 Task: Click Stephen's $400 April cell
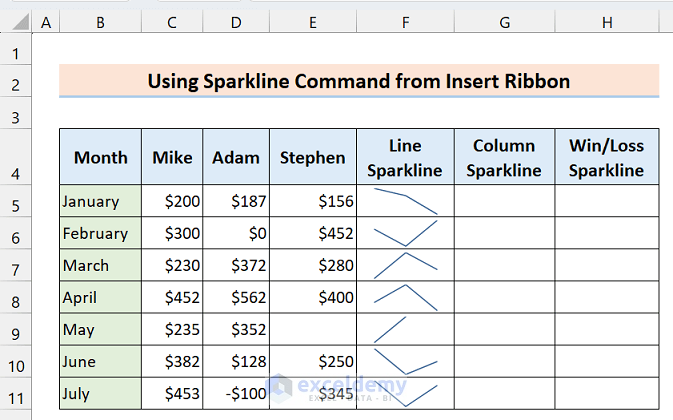coord(314,297)
